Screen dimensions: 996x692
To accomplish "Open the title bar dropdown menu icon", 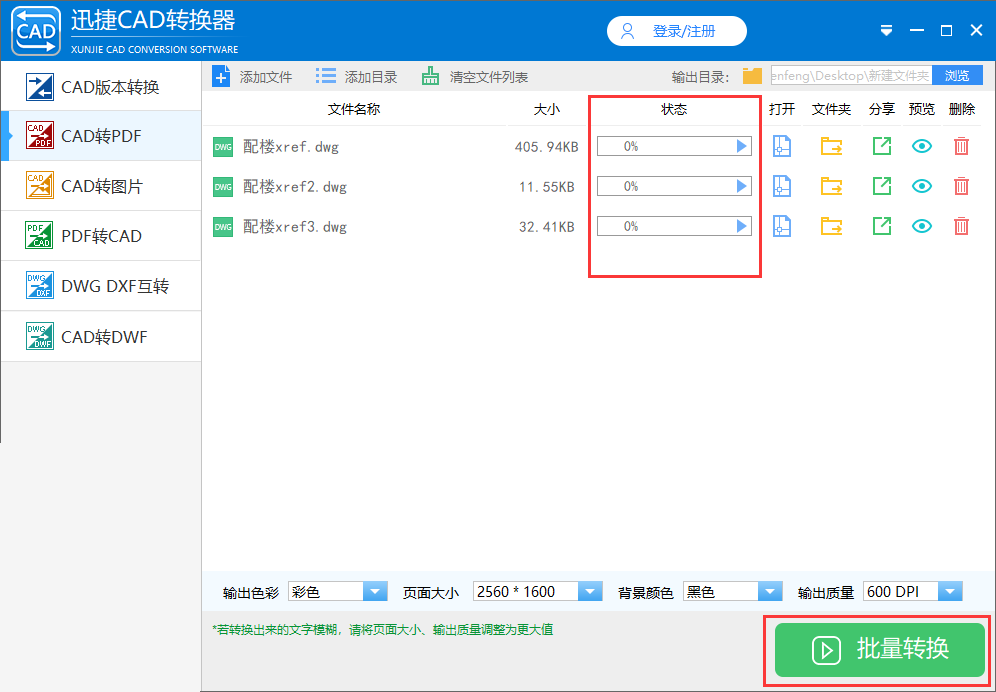I will 887,31.
